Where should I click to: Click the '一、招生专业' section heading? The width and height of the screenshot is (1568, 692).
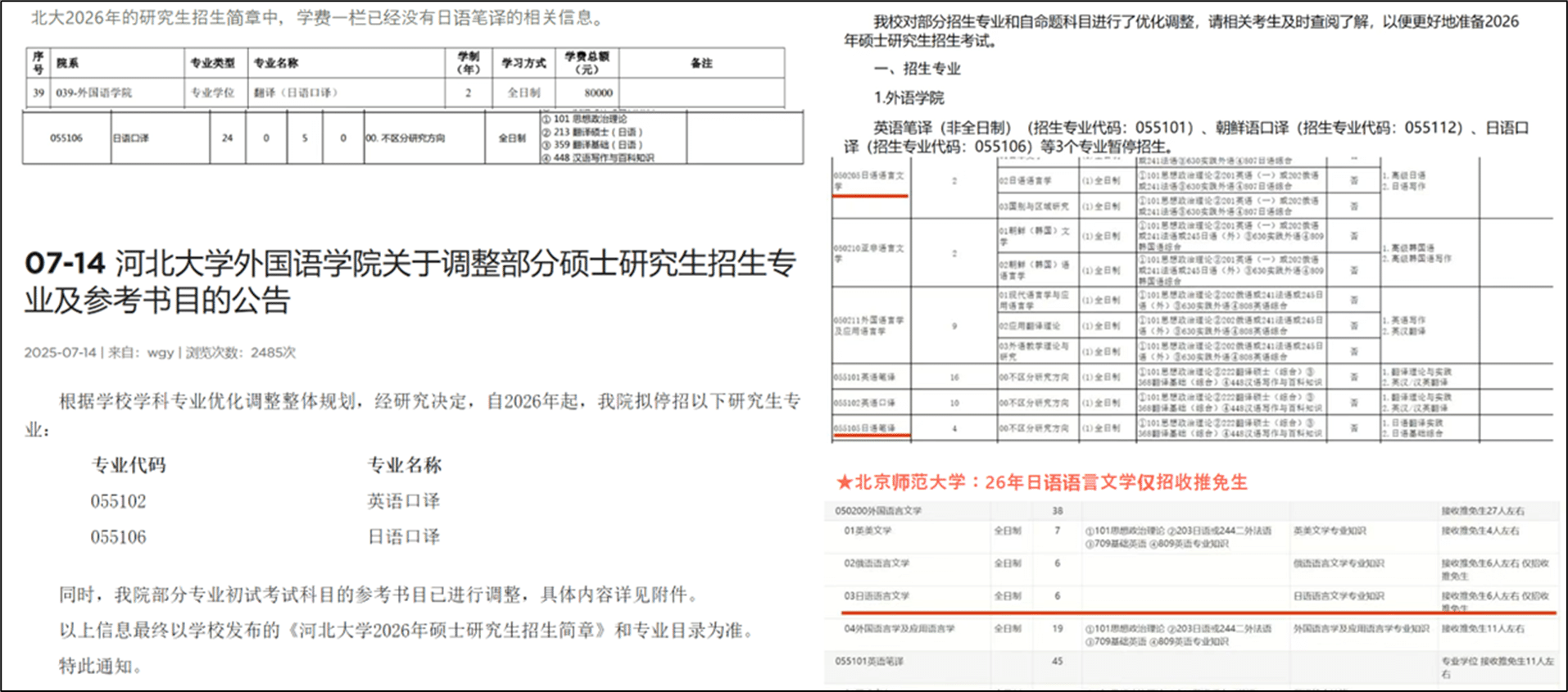(918, 69)
